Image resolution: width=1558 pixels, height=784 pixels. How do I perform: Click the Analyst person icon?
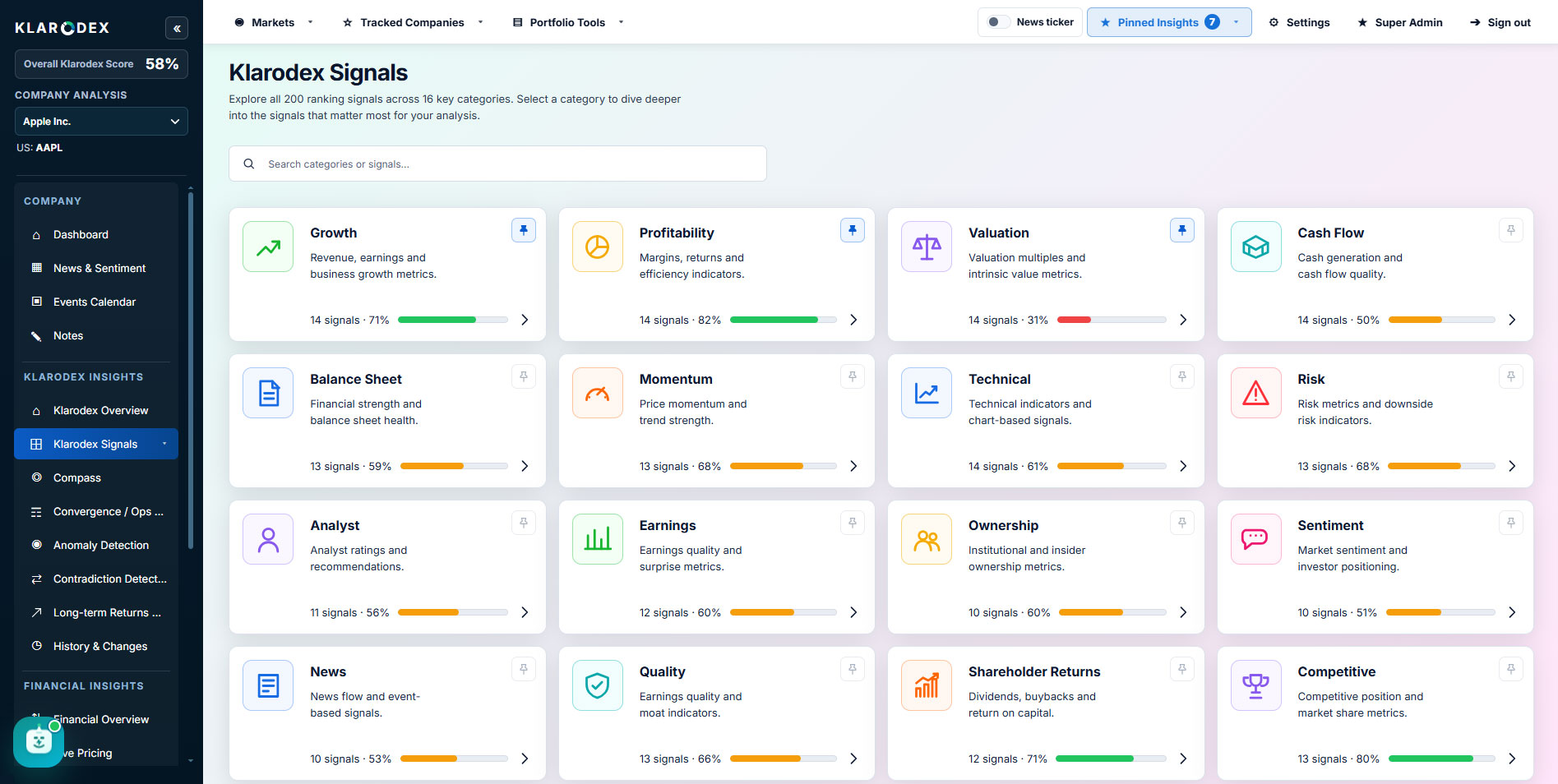268,539
